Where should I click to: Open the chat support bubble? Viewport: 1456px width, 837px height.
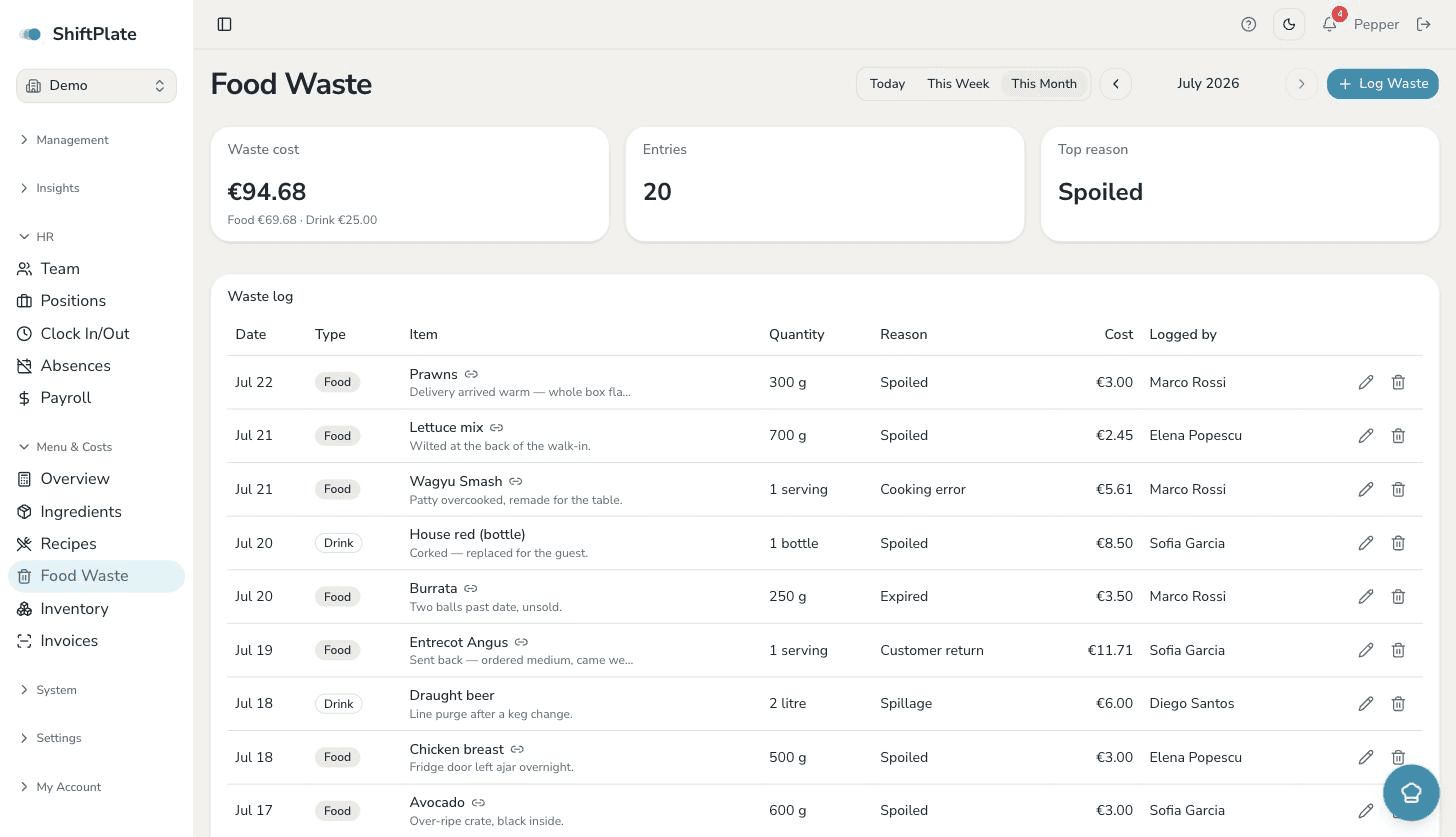coord(1411,792)
